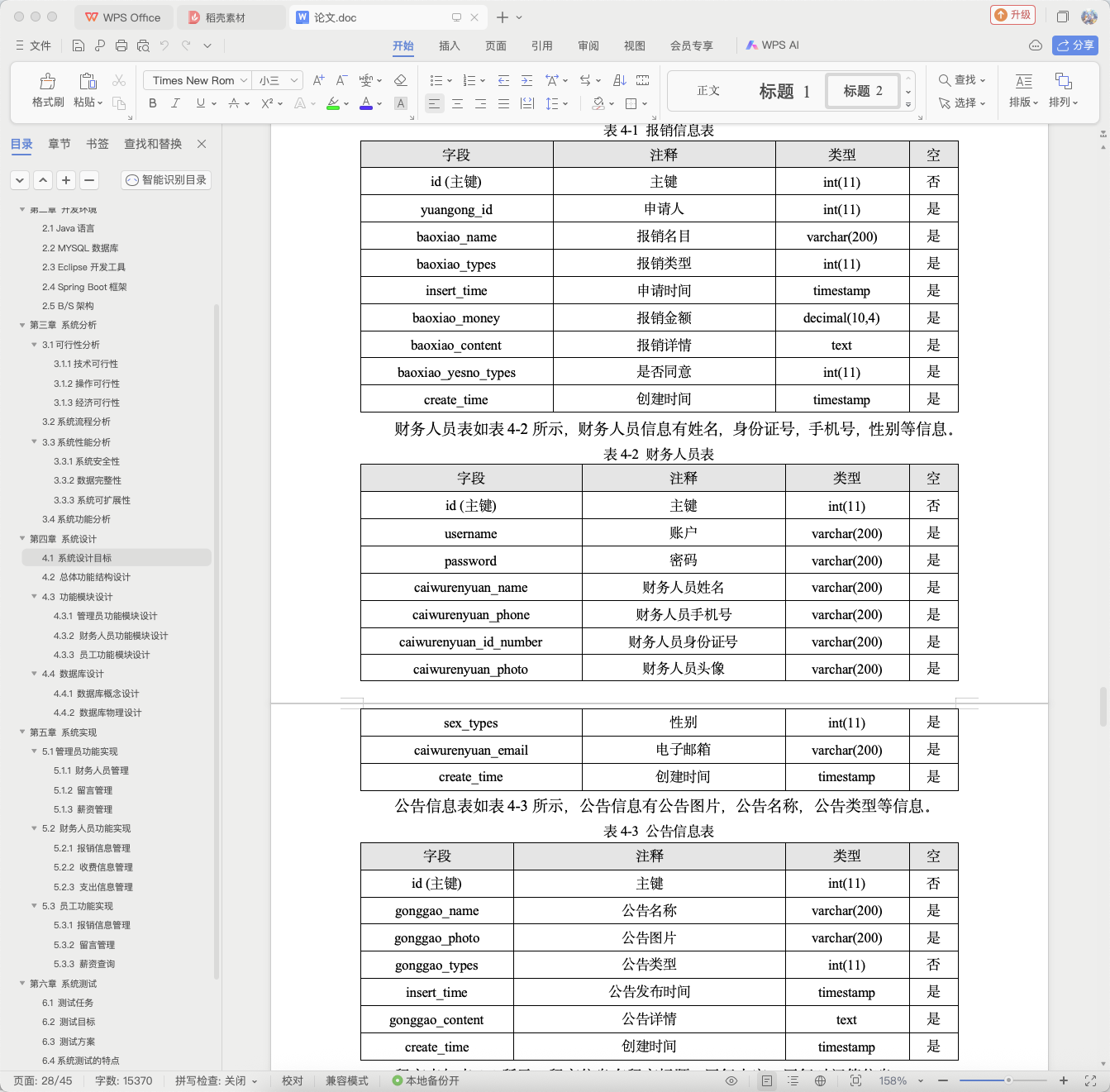
Task: Toggle strikethrough formatting
Action: (234, 103)
